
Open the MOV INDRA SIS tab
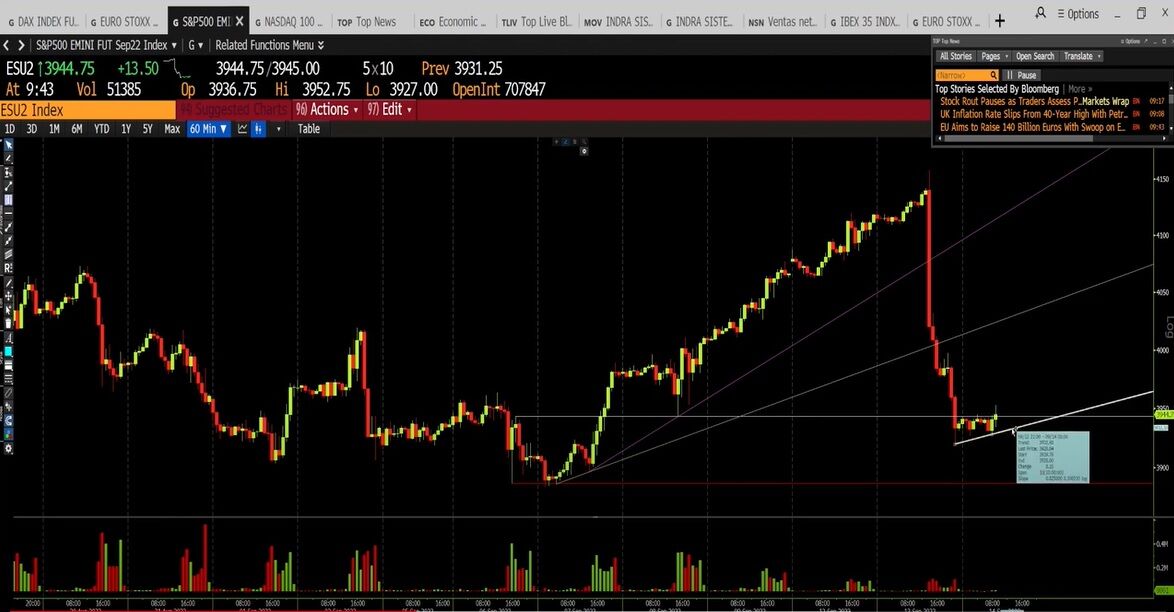pos(618,22)
